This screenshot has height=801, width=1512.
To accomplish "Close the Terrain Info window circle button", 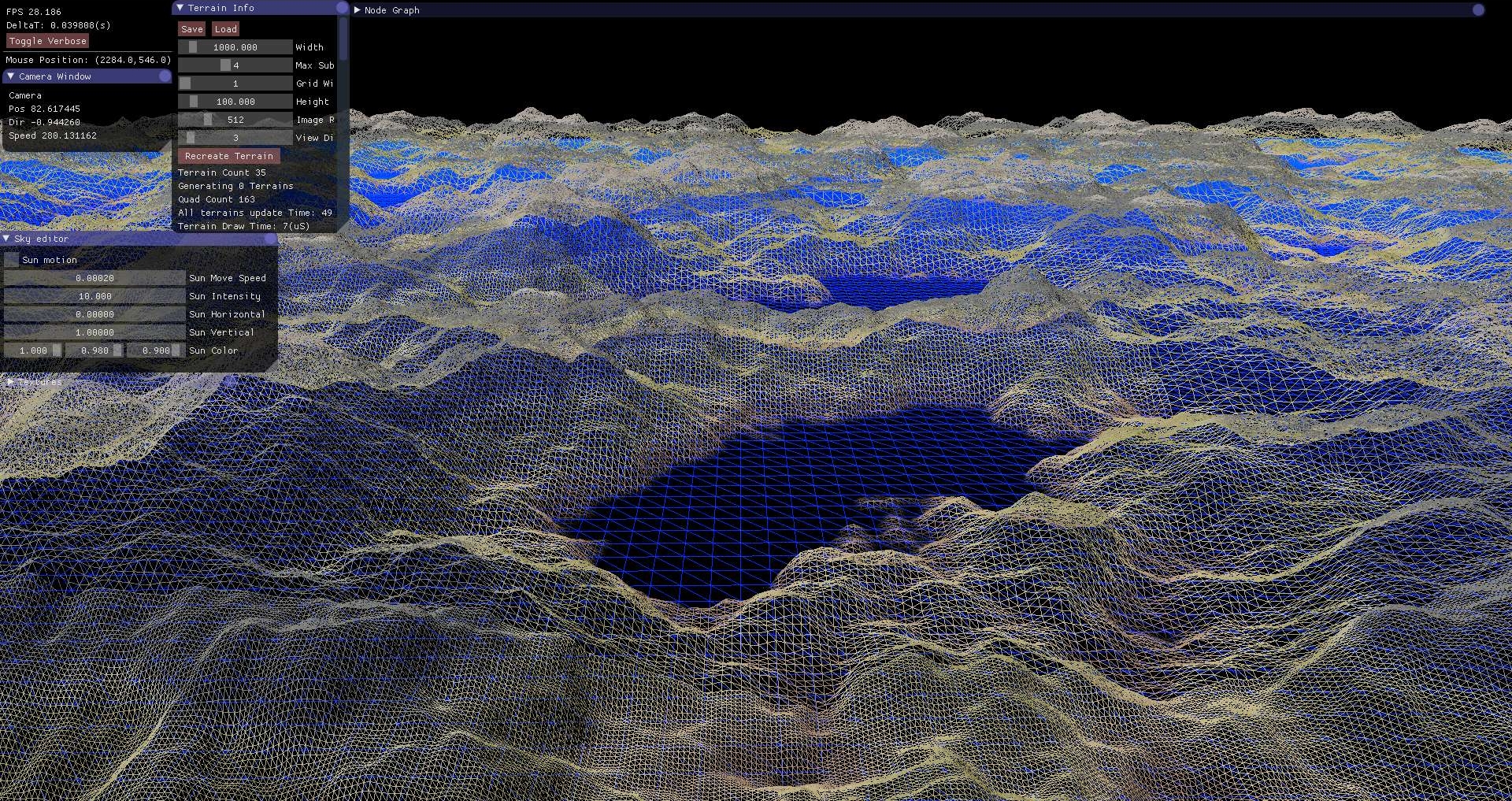I will click(x=342, y=8).
